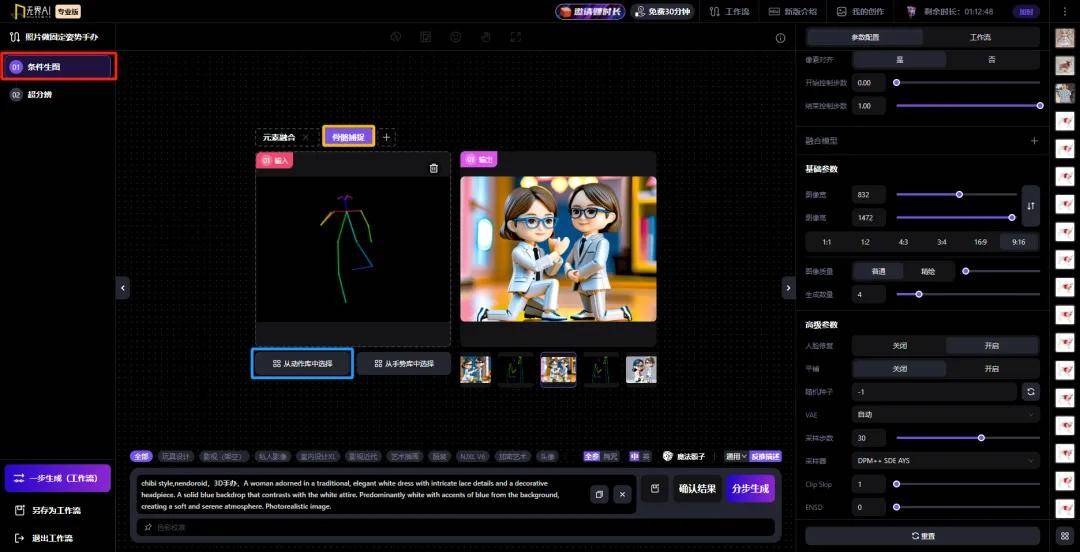Click the random seed refresh icon
Image resolution: width=1080 pixels, height=552 pixels.
point(1030,392)
